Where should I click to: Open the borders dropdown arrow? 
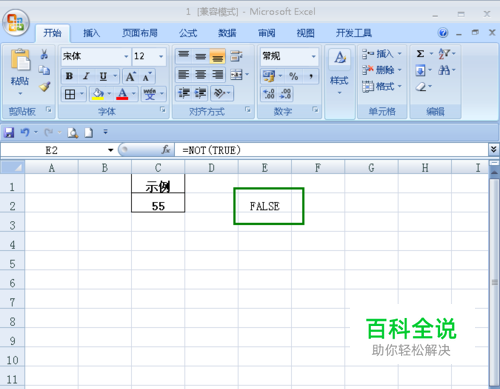(x=82, y=94)
